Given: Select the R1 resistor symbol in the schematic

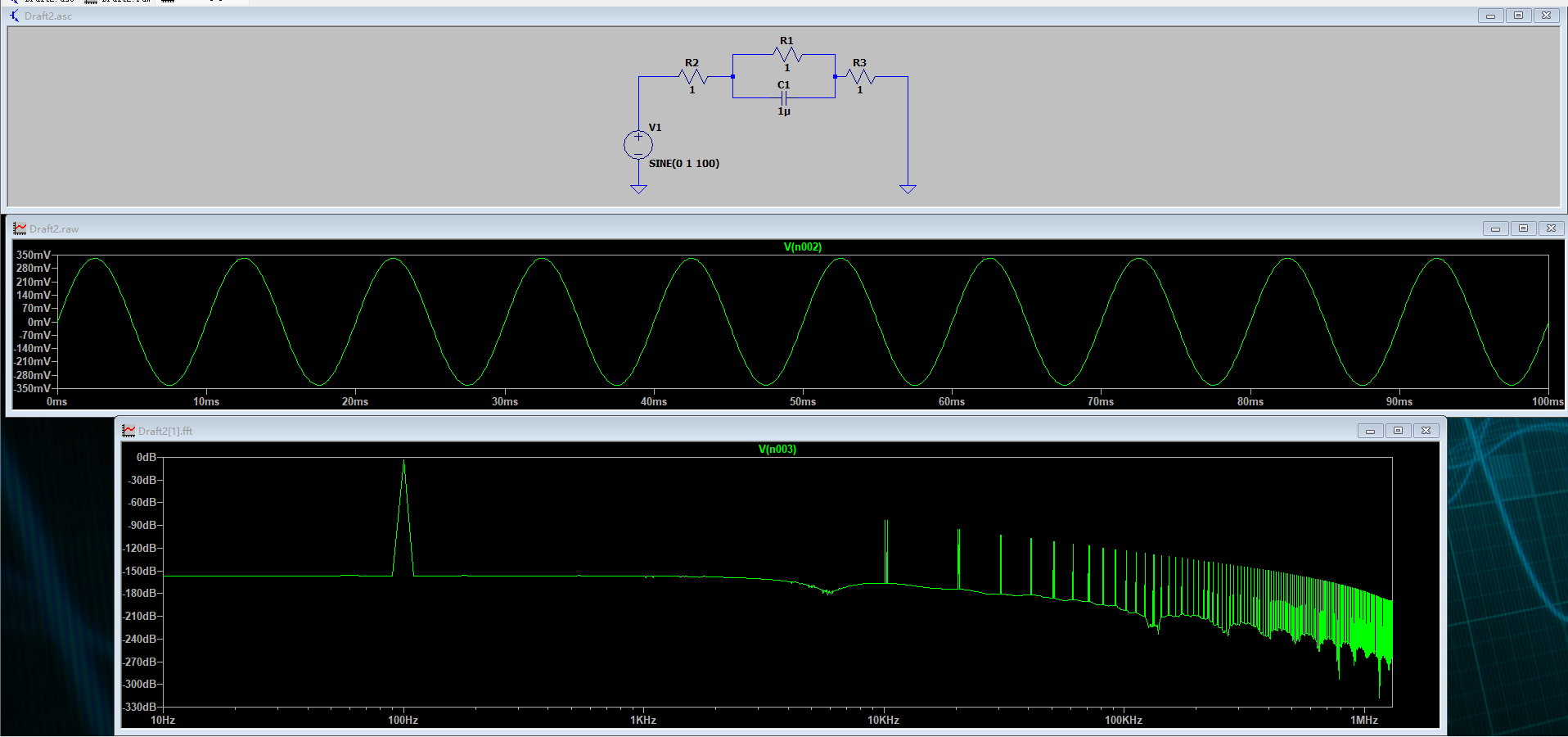Looking at the screenshot, I should click(787, 55).
